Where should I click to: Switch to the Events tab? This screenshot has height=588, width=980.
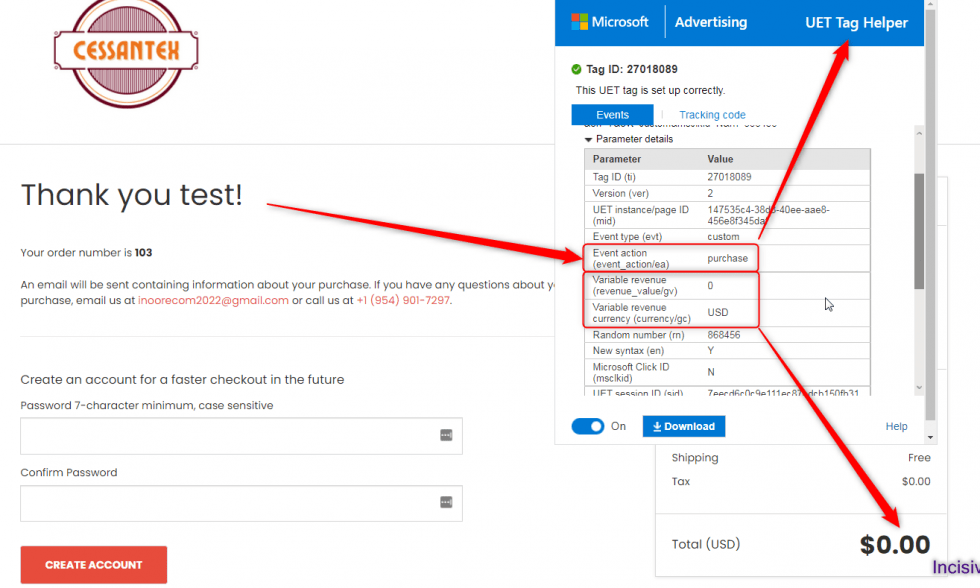click(612, 115)
